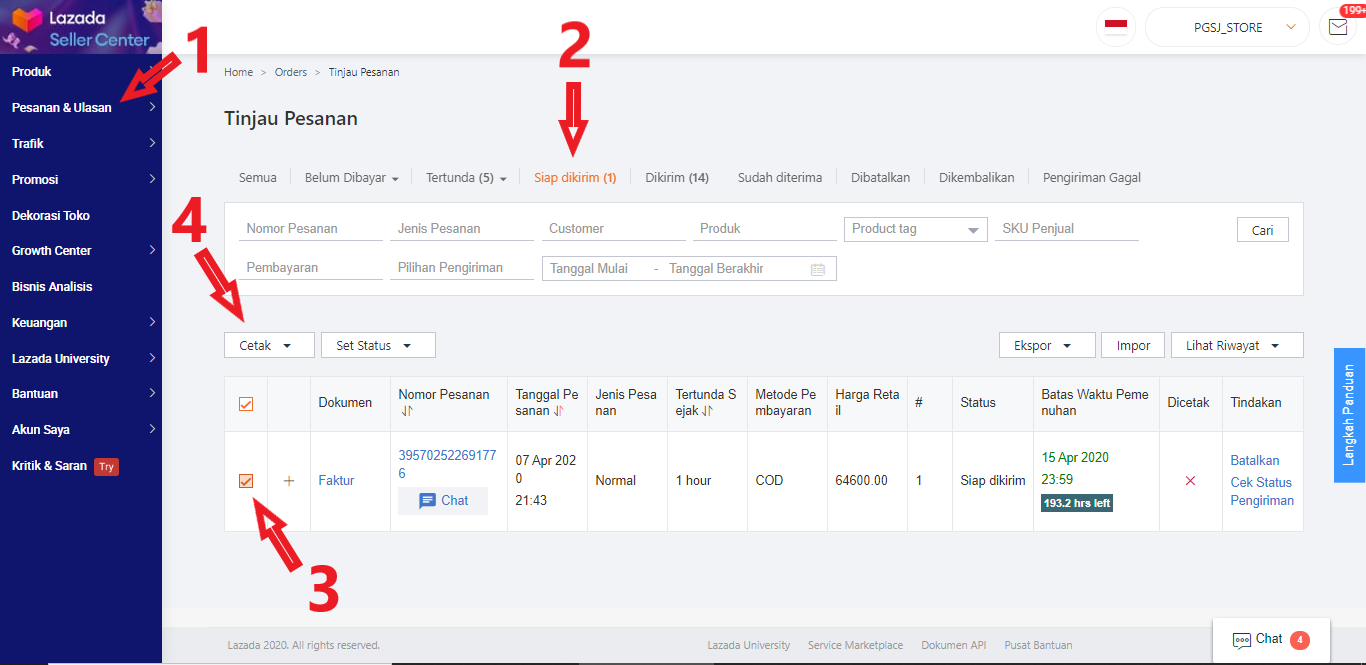This screenshot has width=1366, height=665.
Task: Focus the Customer filter field
Action: 613,229
